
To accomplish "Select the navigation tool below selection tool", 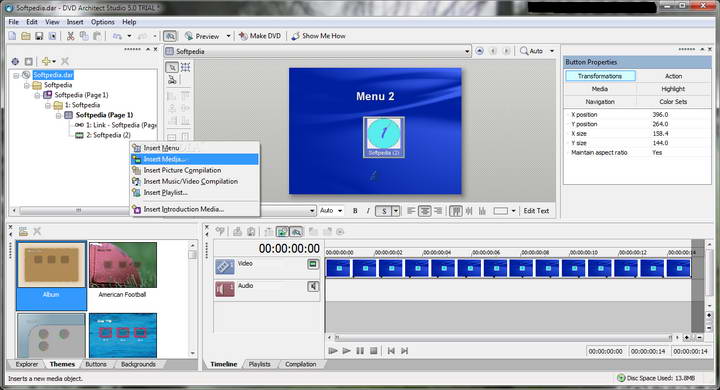I will (x=172, y=80).
